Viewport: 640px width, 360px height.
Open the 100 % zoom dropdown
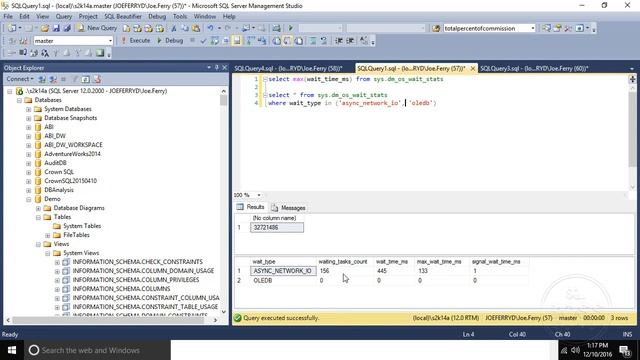259,195
